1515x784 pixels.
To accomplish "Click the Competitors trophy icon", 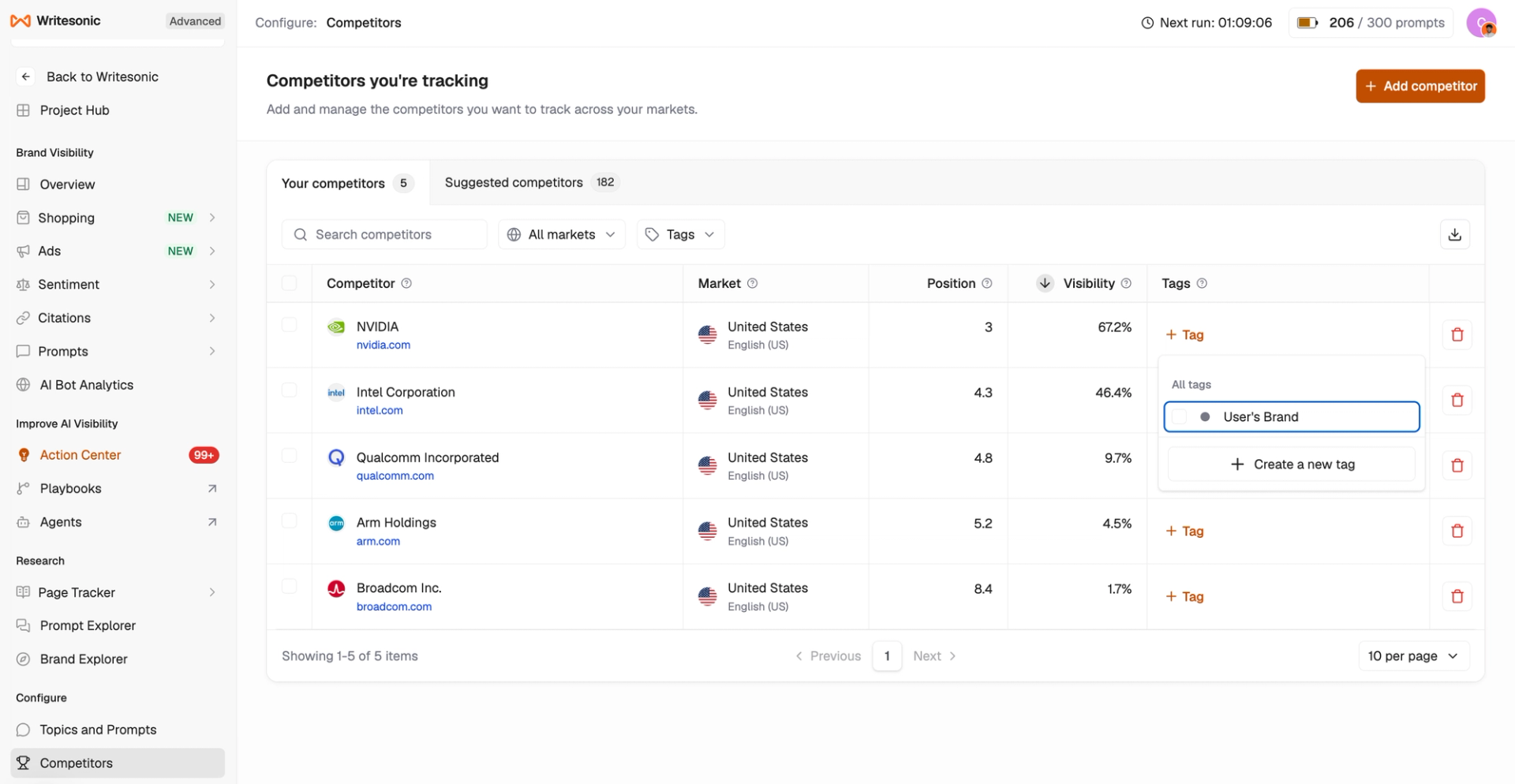I will point(23,763).
